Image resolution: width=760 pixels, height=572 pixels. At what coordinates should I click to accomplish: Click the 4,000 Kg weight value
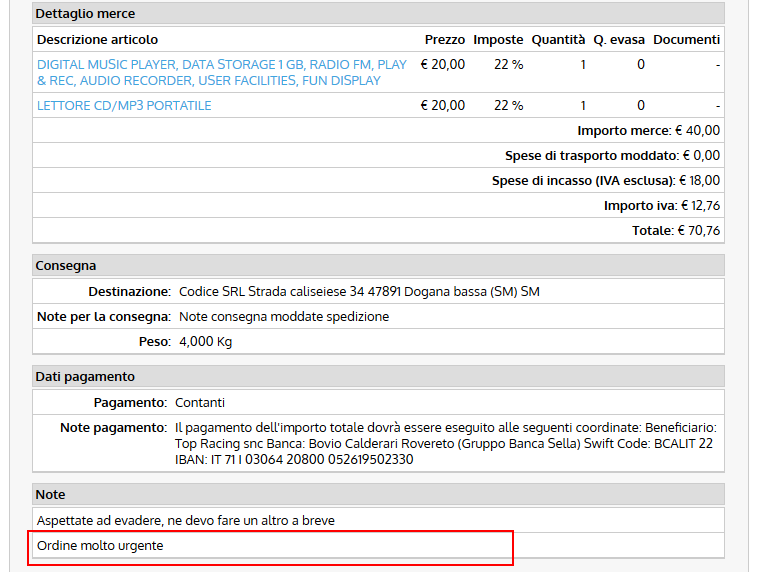tap(206, 342)
